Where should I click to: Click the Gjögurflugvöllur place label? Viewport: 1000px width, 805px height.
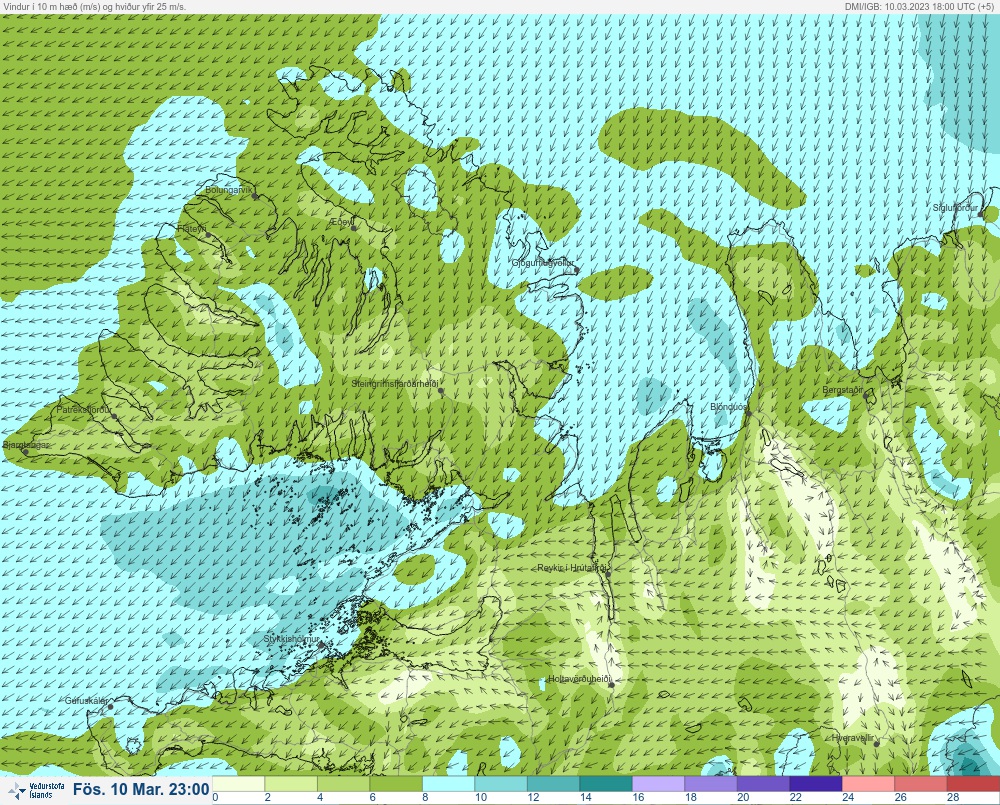pyautogui.click(x=543, y=263)
